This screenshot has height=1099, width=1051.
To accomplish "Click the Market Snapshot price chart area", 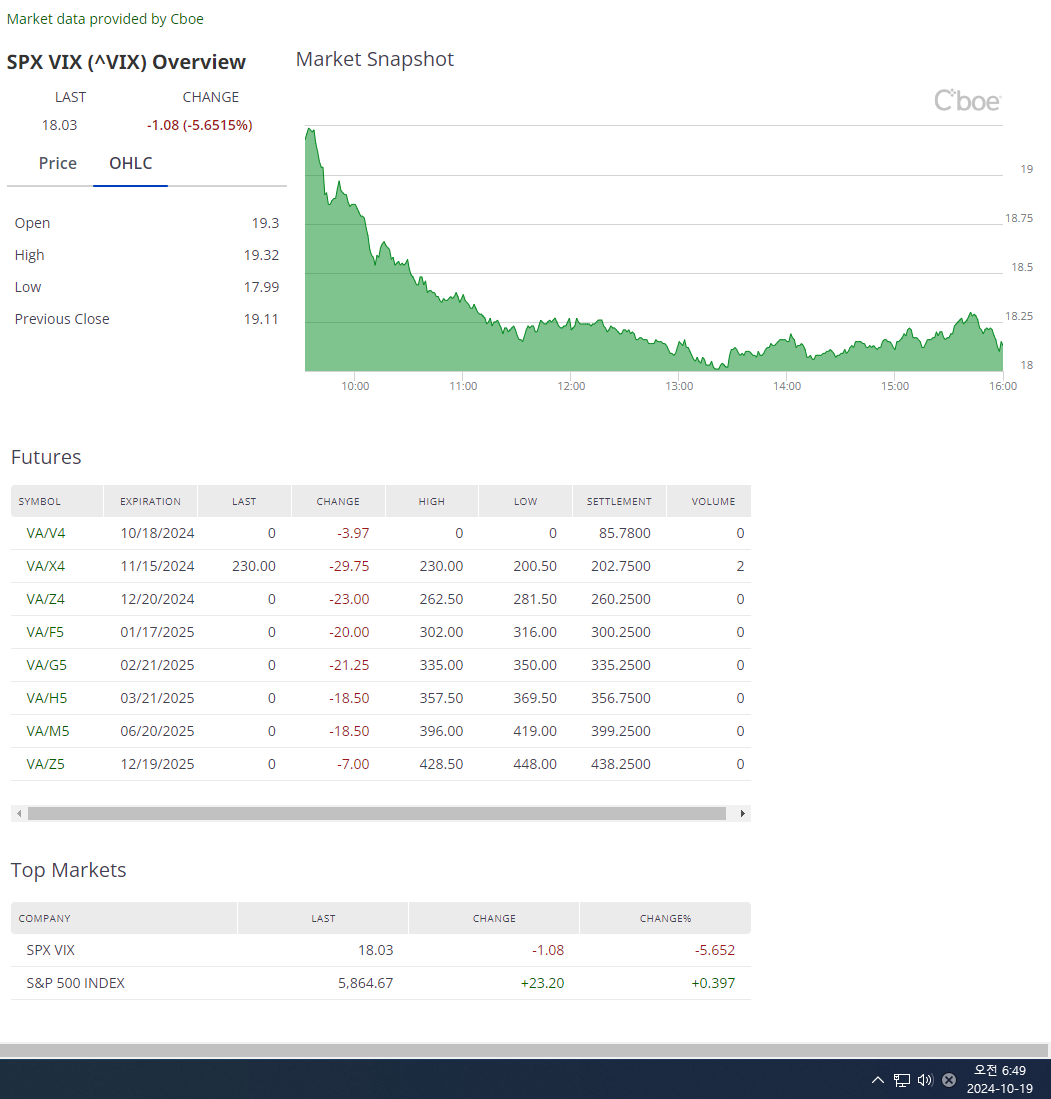I will pyautogui.click(x=654, y=249).
